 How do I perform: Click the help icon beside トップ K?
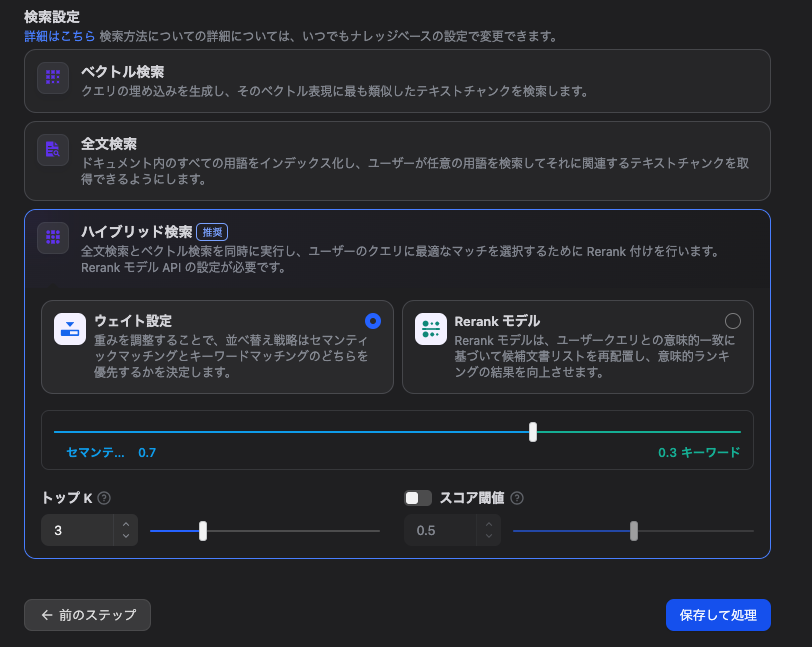pos(104,498)
